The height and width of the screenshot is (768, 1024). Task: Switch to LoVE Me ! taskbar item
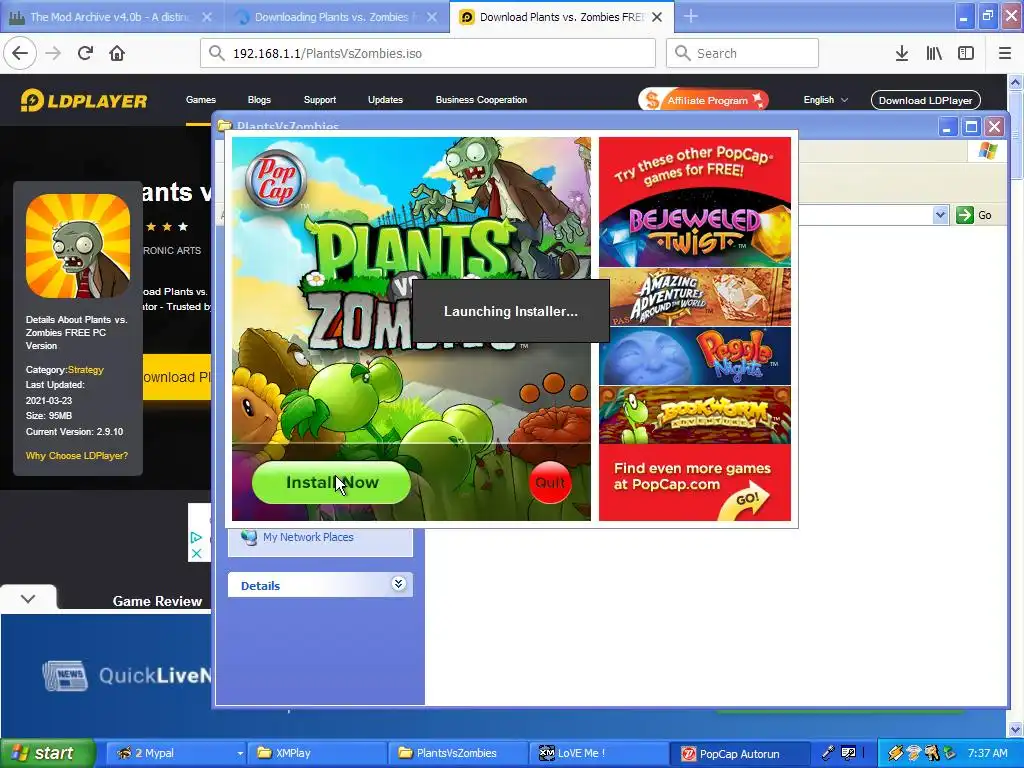coord(600,753)
